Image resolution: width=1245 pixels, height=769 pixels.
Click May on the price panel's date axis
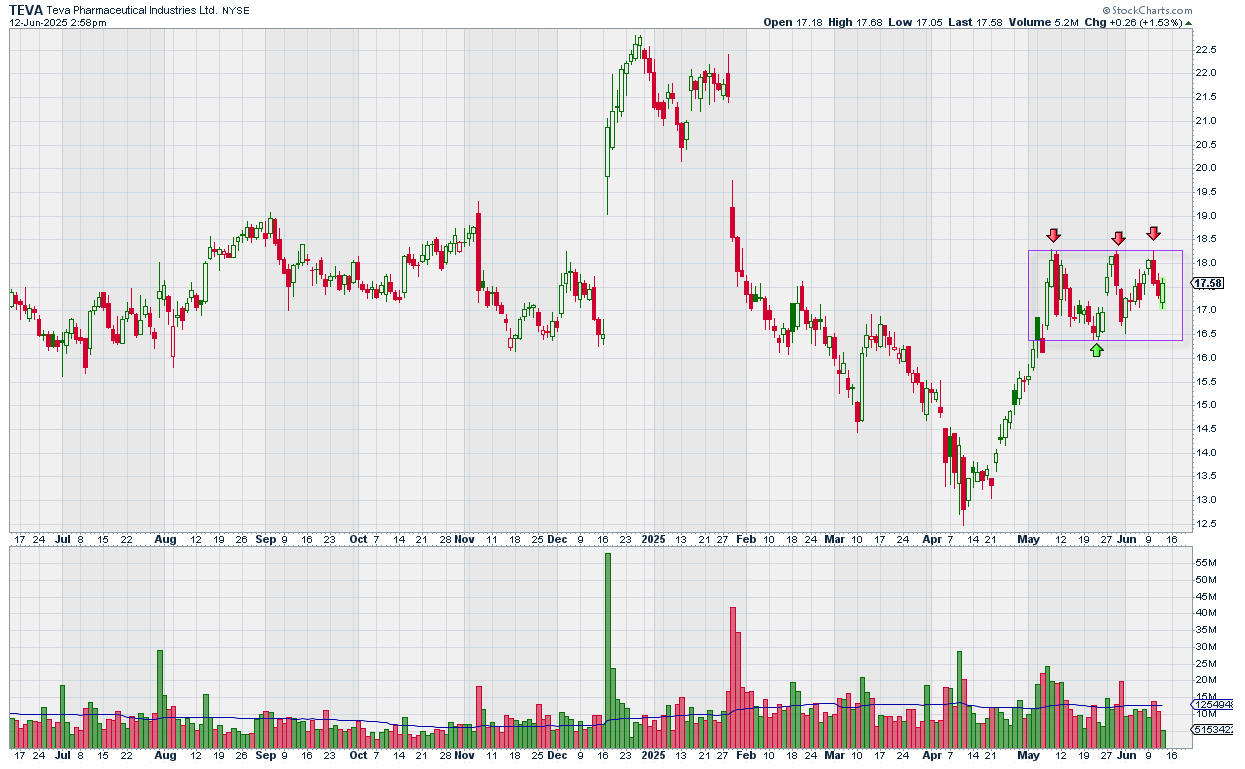[x=1029, y=540]
